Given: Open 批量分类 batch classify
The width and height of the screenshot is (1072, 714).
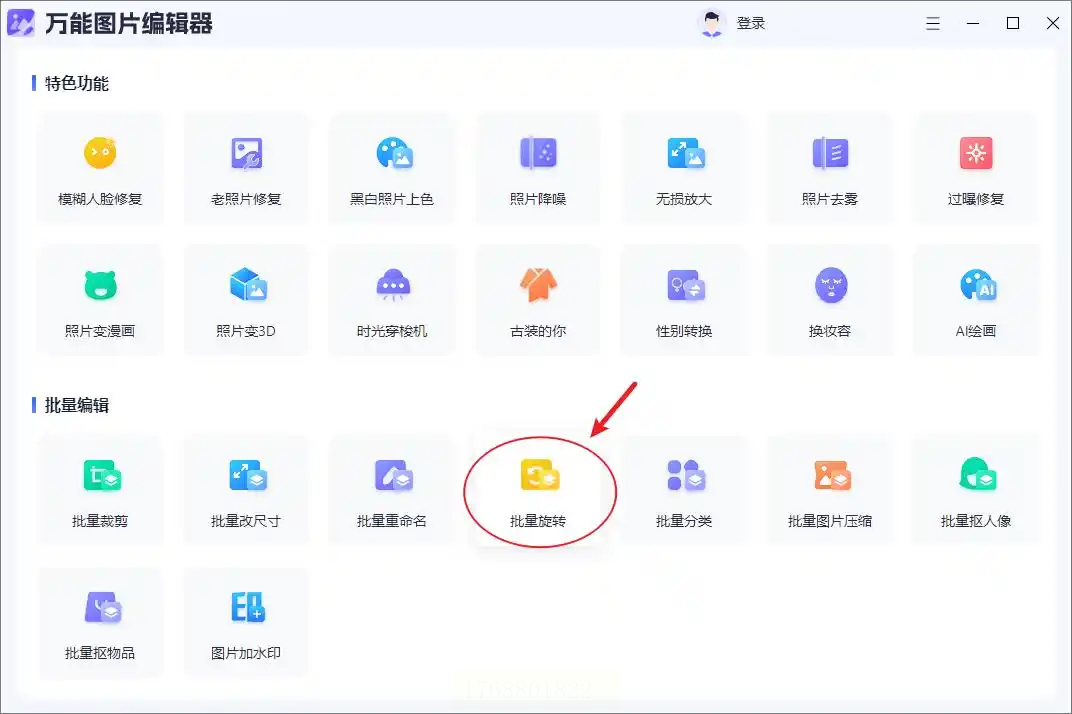Looking at the screenshot, I should (684, 490).
